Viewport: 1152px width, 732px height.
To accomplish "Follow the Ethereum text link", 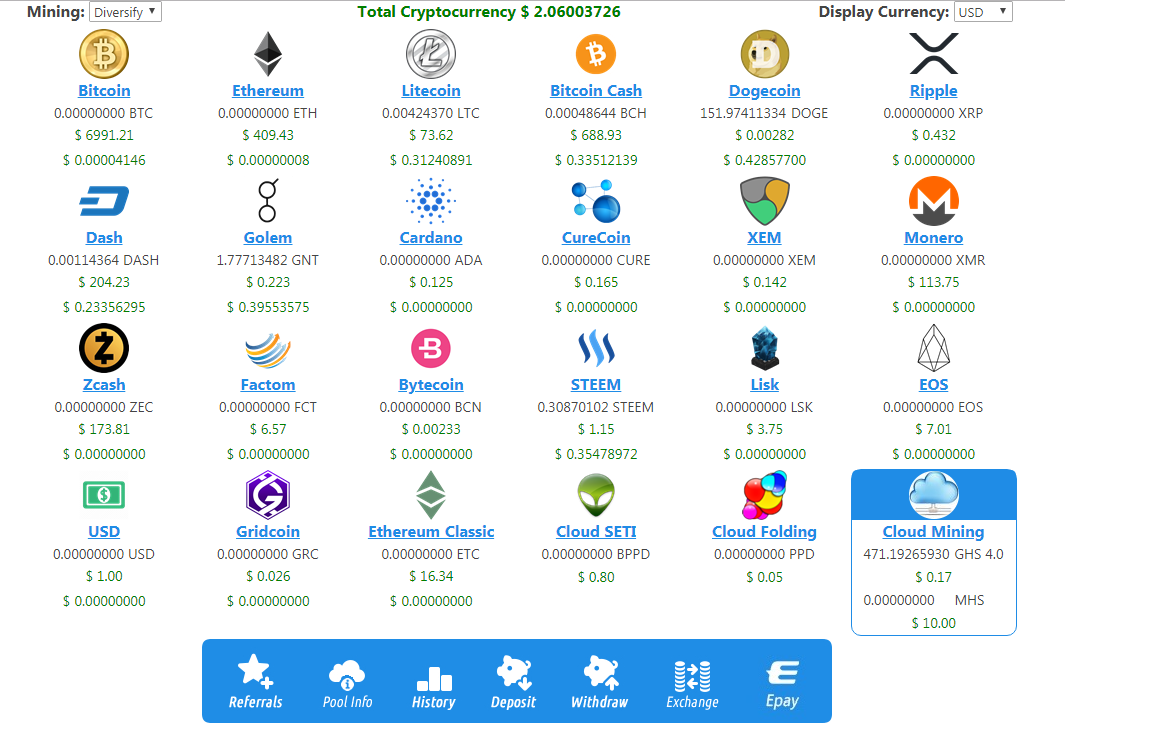I will tap(267, 90).
